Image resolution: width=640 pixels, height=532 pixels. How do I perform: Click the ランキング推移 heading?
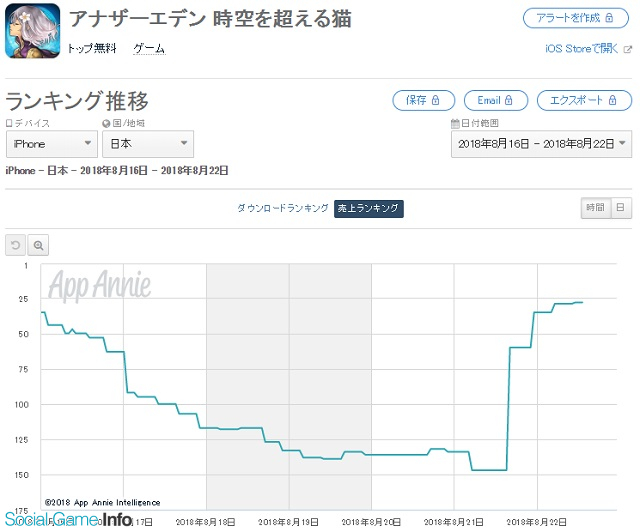(77, 101)
